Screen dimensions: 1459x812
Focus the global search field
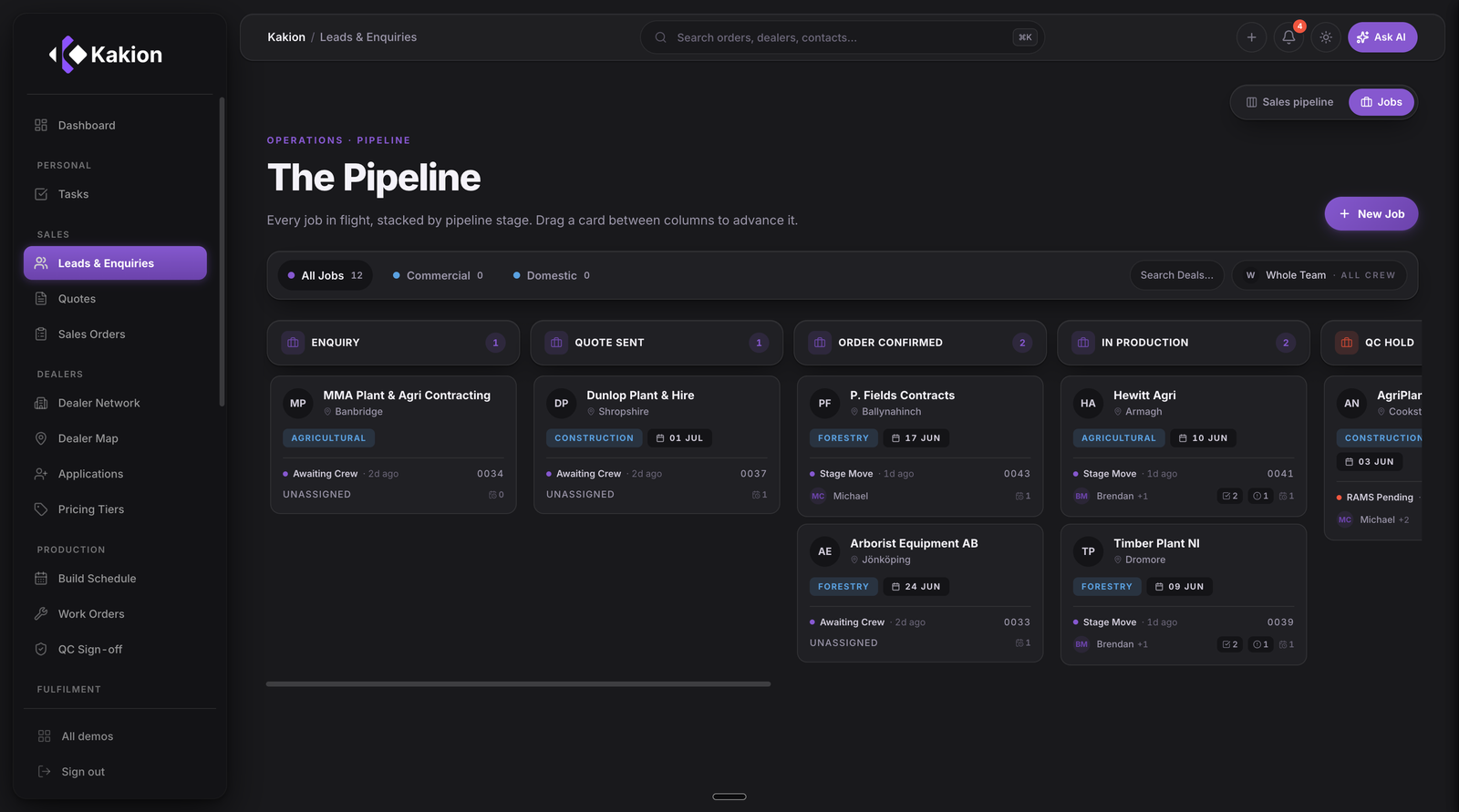point(842,37)
